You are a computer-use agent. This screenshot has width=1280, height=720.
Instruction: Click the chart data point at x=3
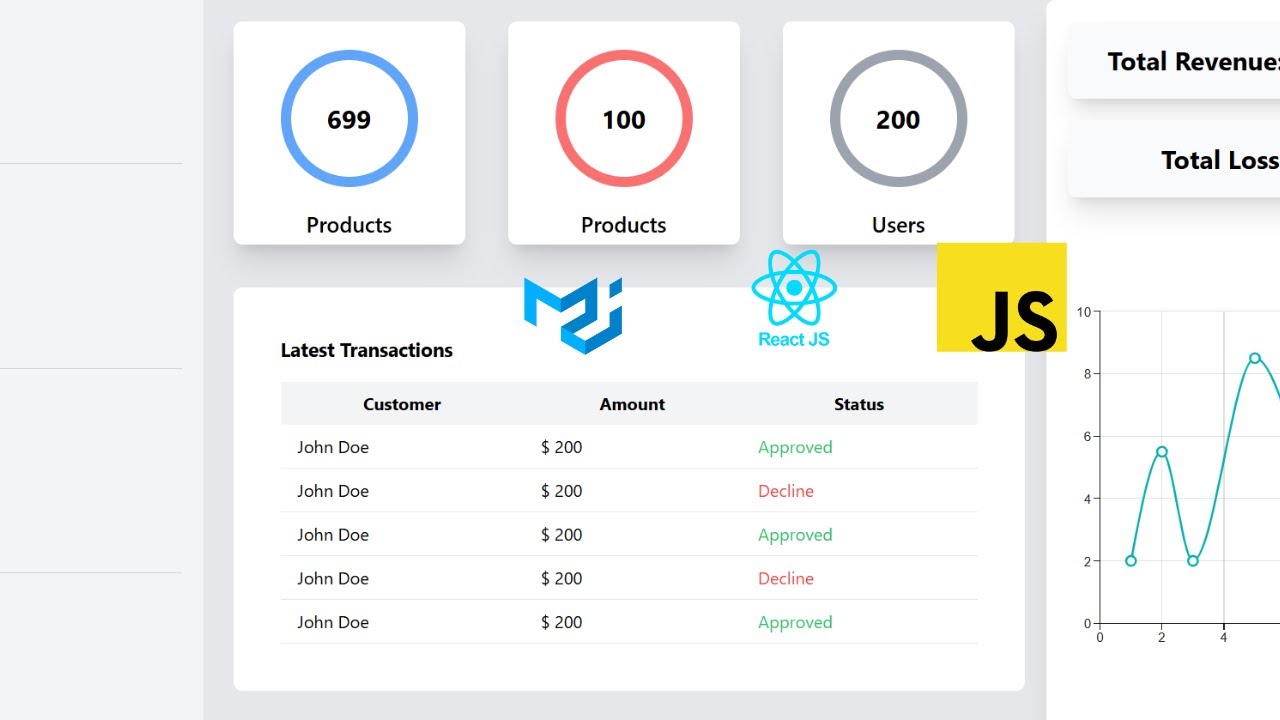1193,561
